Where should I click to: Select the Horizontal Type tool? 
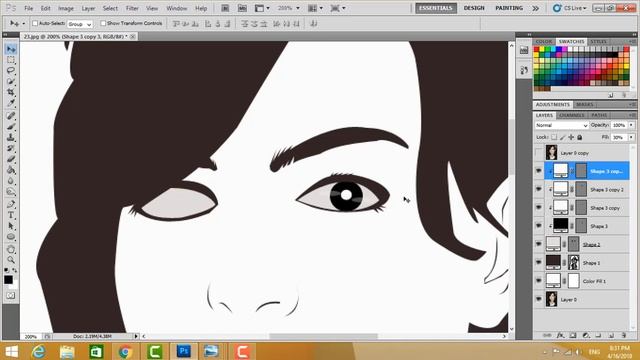coord(11,215)
